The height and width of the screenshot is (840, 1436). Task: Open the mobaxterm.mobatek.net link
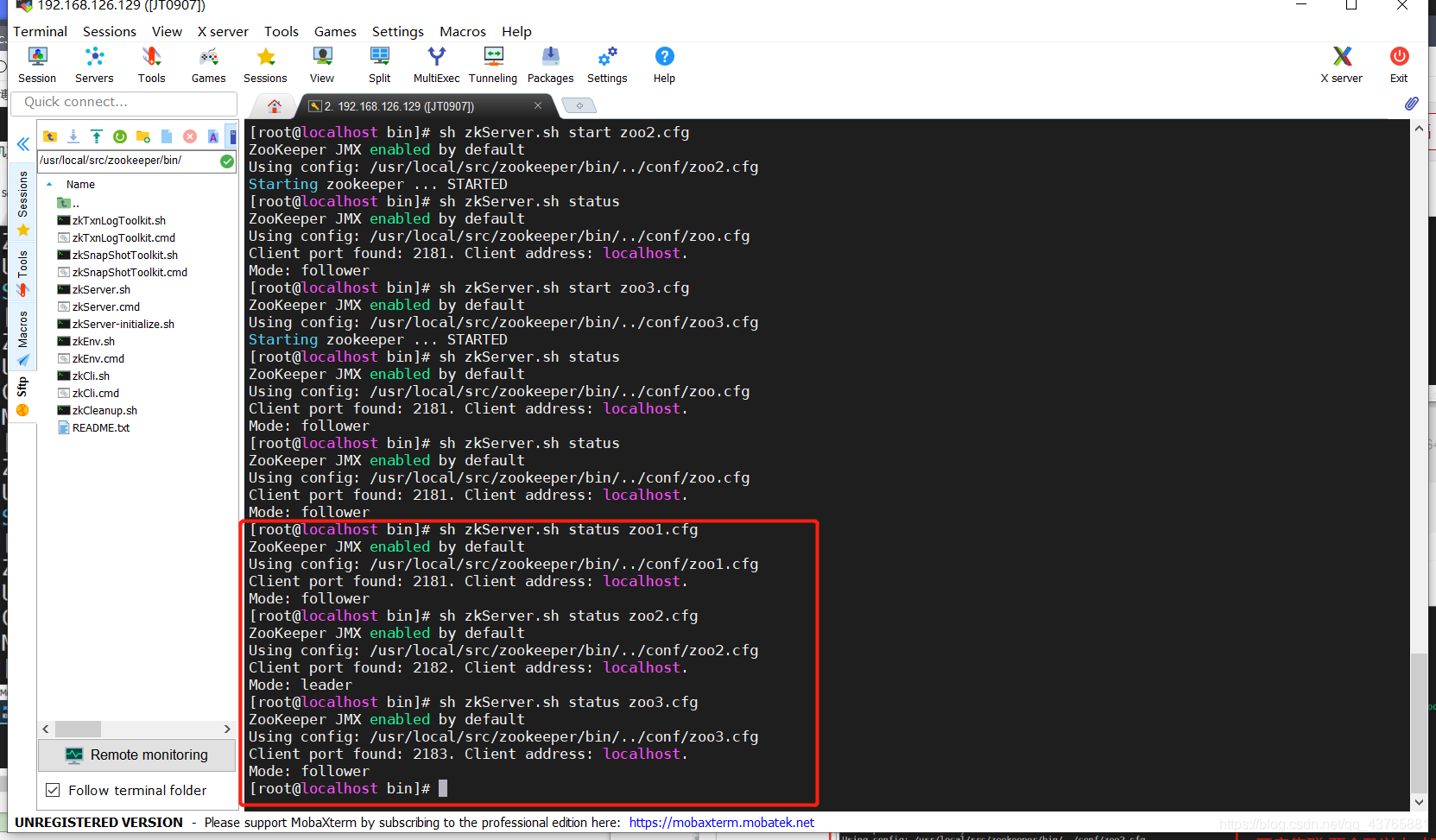721,822
